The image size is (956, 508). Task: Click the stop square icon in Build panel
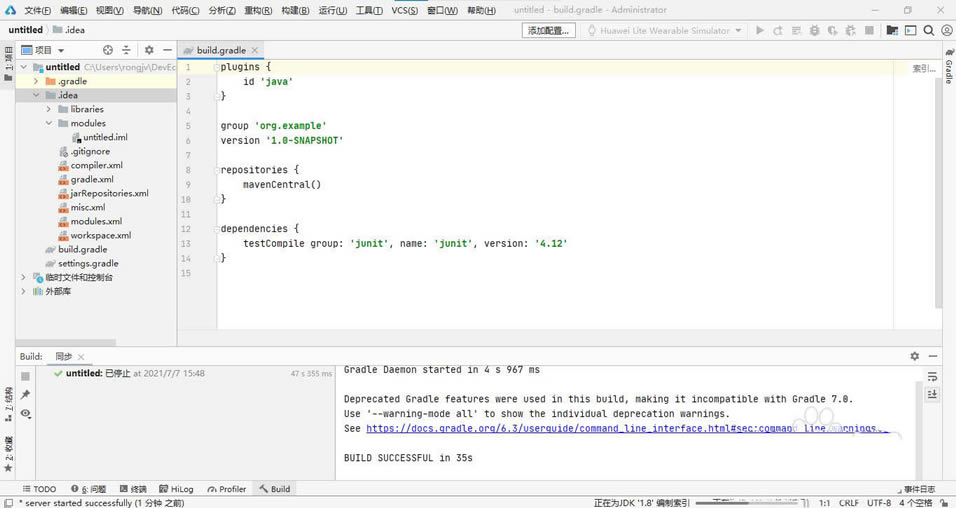pos(26,376)
